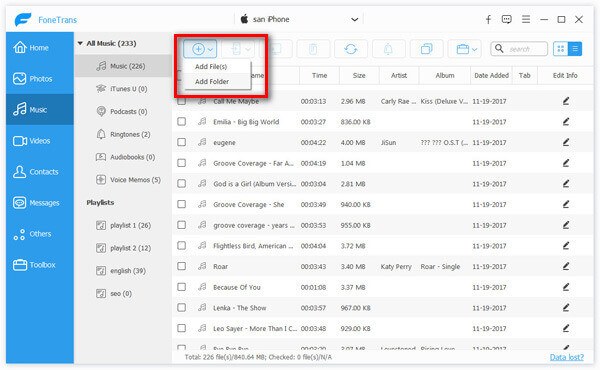The width and height of the screenshot is (600, 370).
Task: Click the trash delete toolbar icon
Action: pyautogui.click(x=313, y=49)
